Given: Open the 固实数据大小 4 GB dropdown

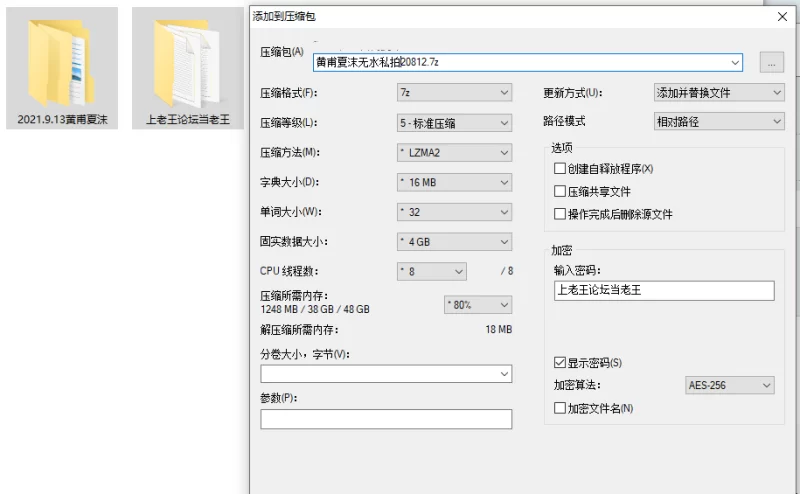Looking at the screenshot, I should coord(454,242).
